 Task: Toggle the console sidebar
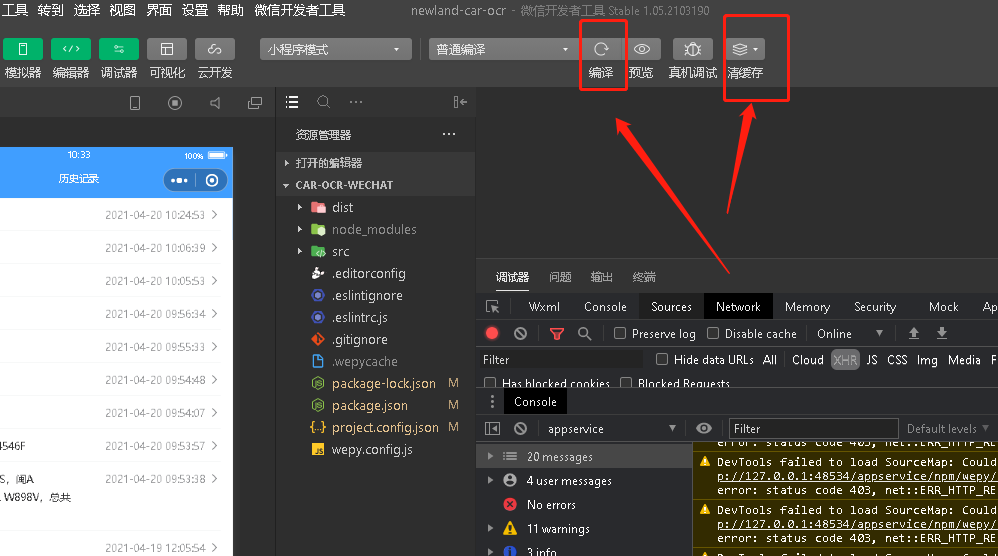coord(493,429)
